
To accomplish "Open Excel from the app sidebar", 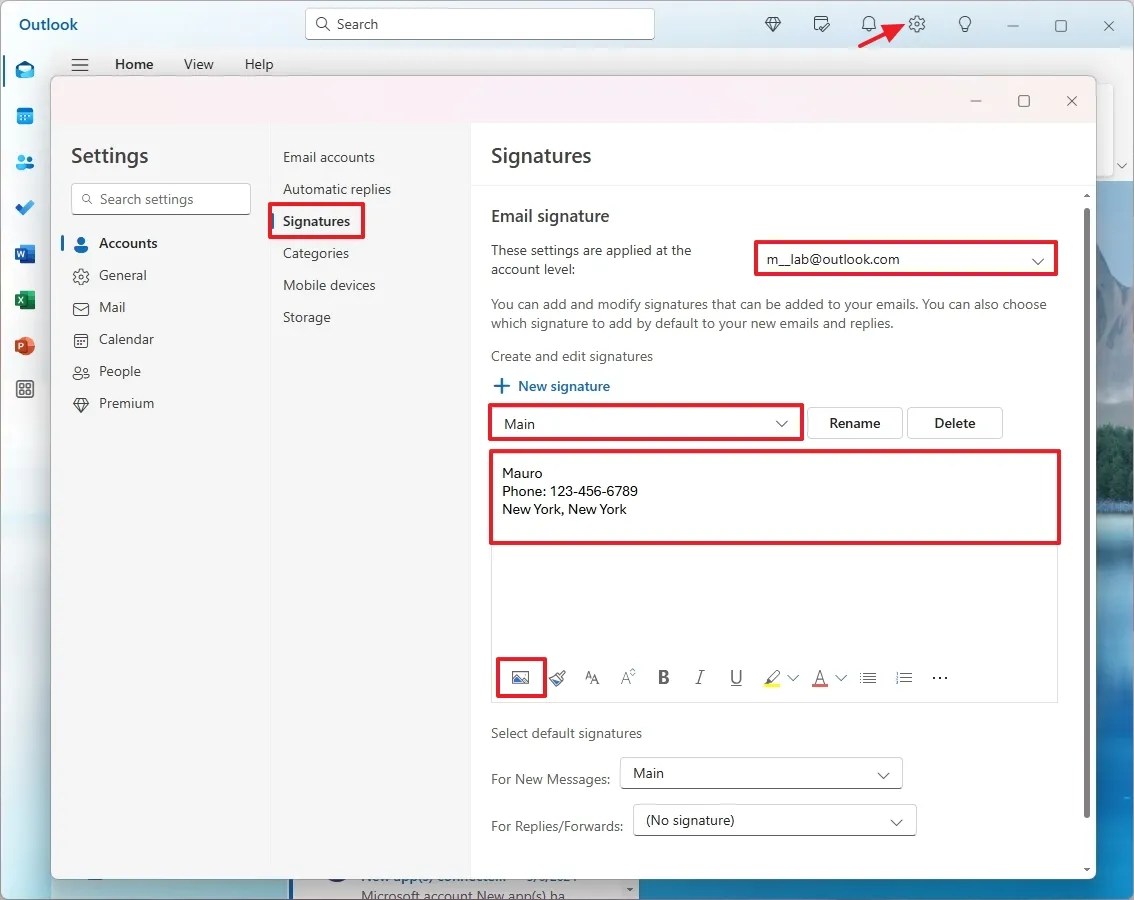I will [x=24, y=299].
